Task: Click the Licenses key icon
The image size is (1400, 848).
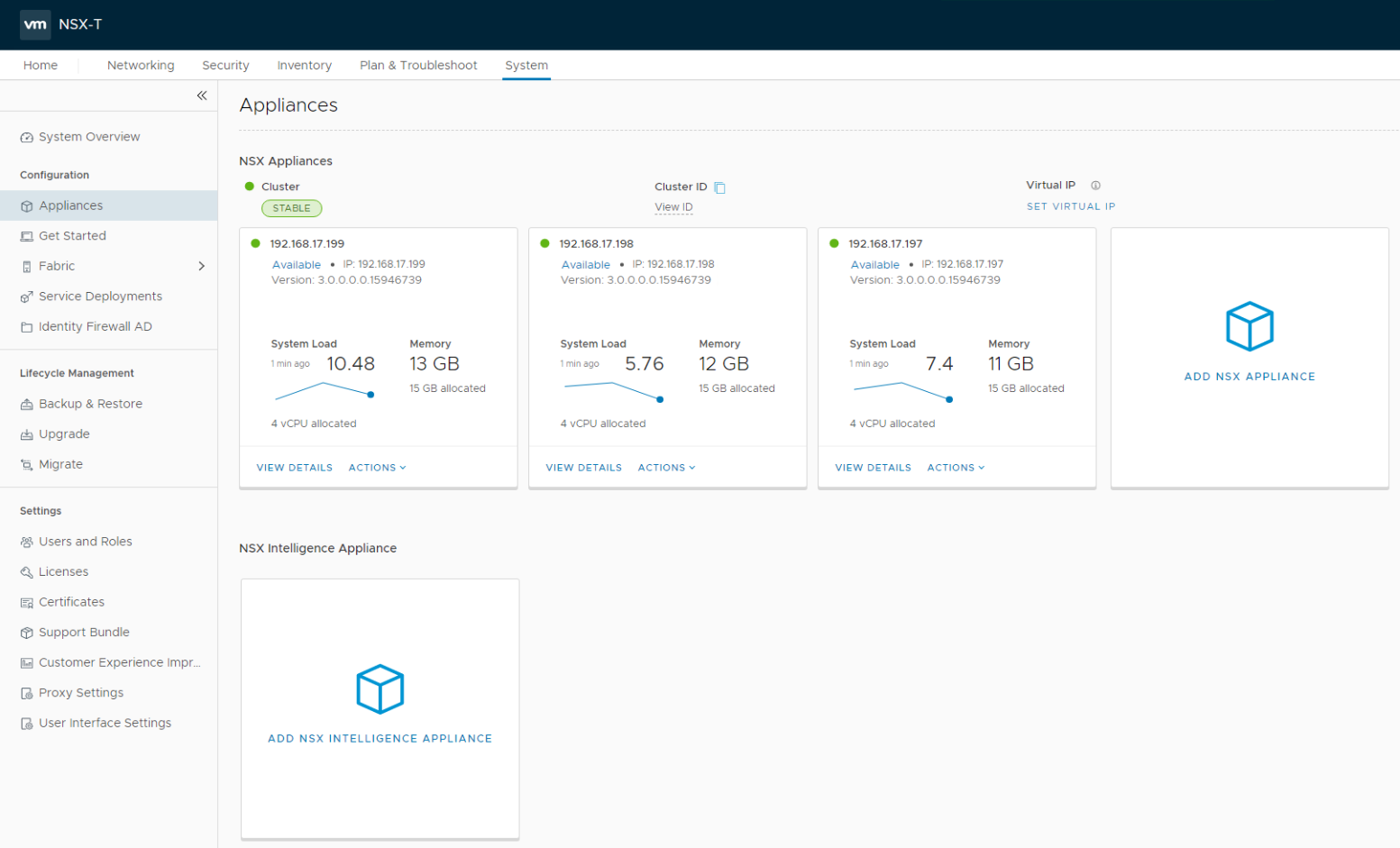Action: pos(26,571)
